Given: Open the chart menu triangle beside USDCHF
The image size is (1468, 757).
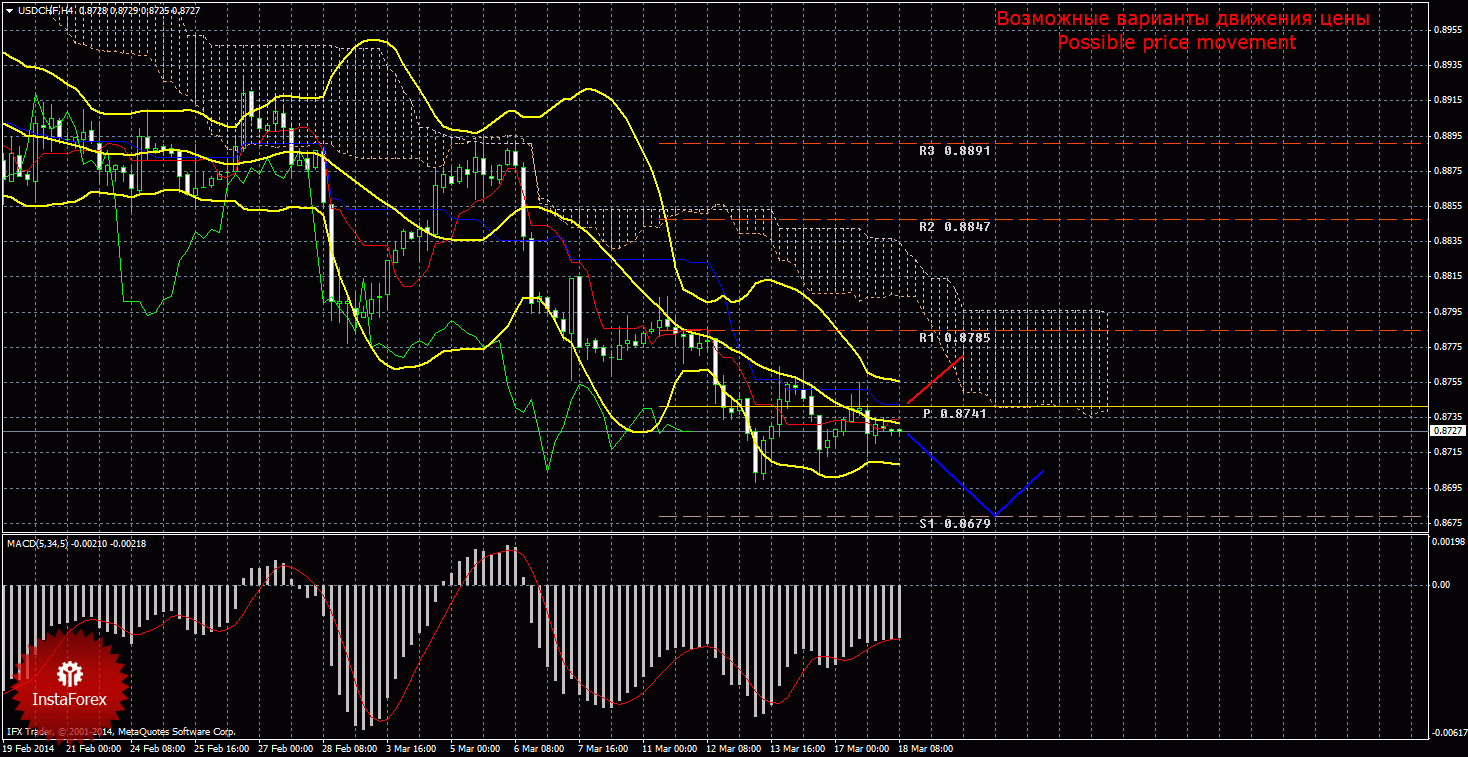Looking at the screenshot, I should [9, 9].
